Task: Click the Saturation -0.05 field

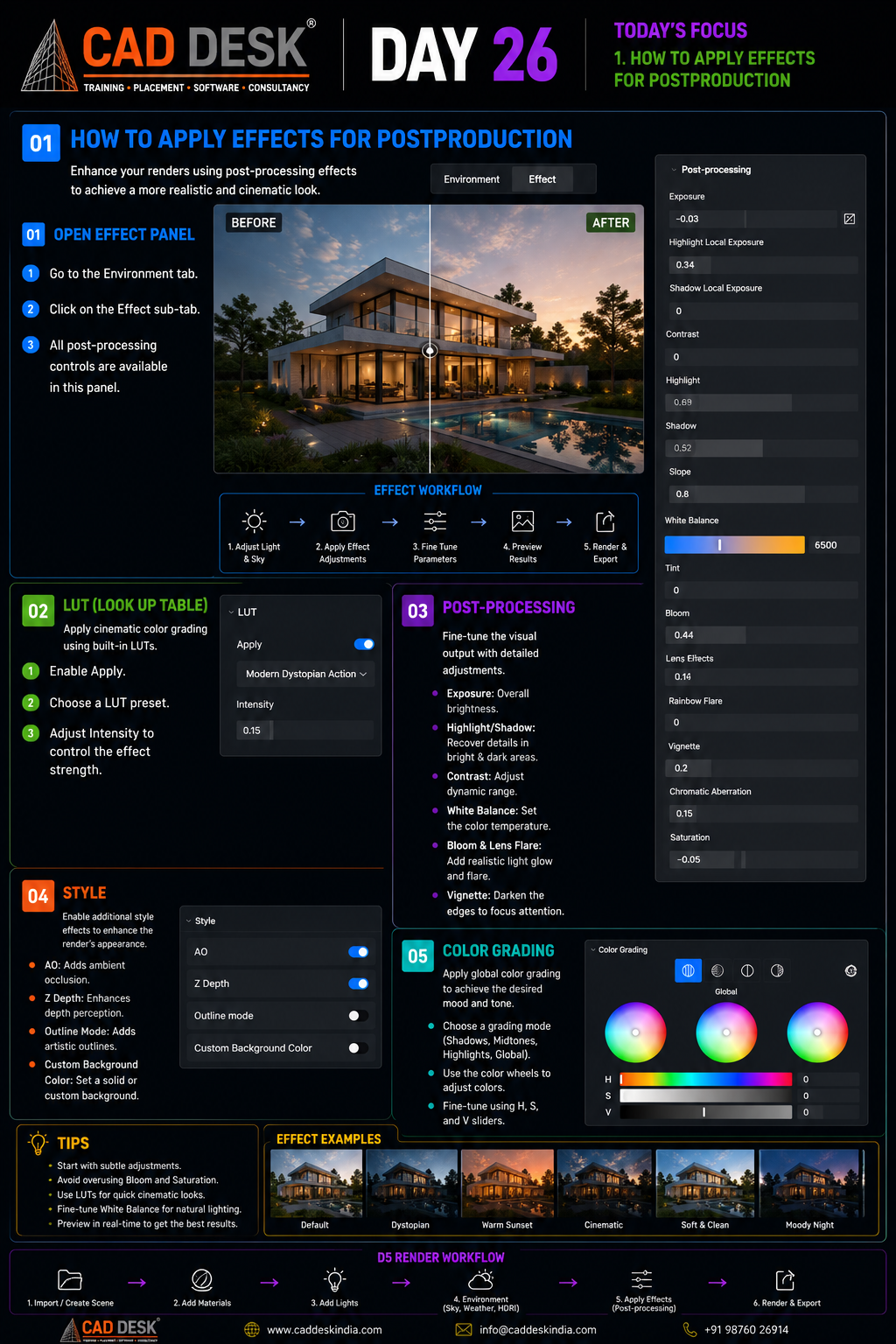Action: [763, 859]
